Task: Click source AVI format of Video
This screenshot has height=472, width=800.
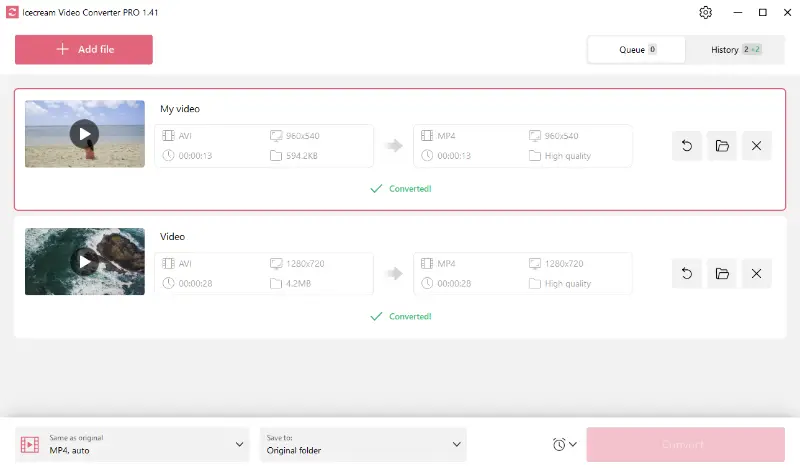Action: (x=185, y=263)
